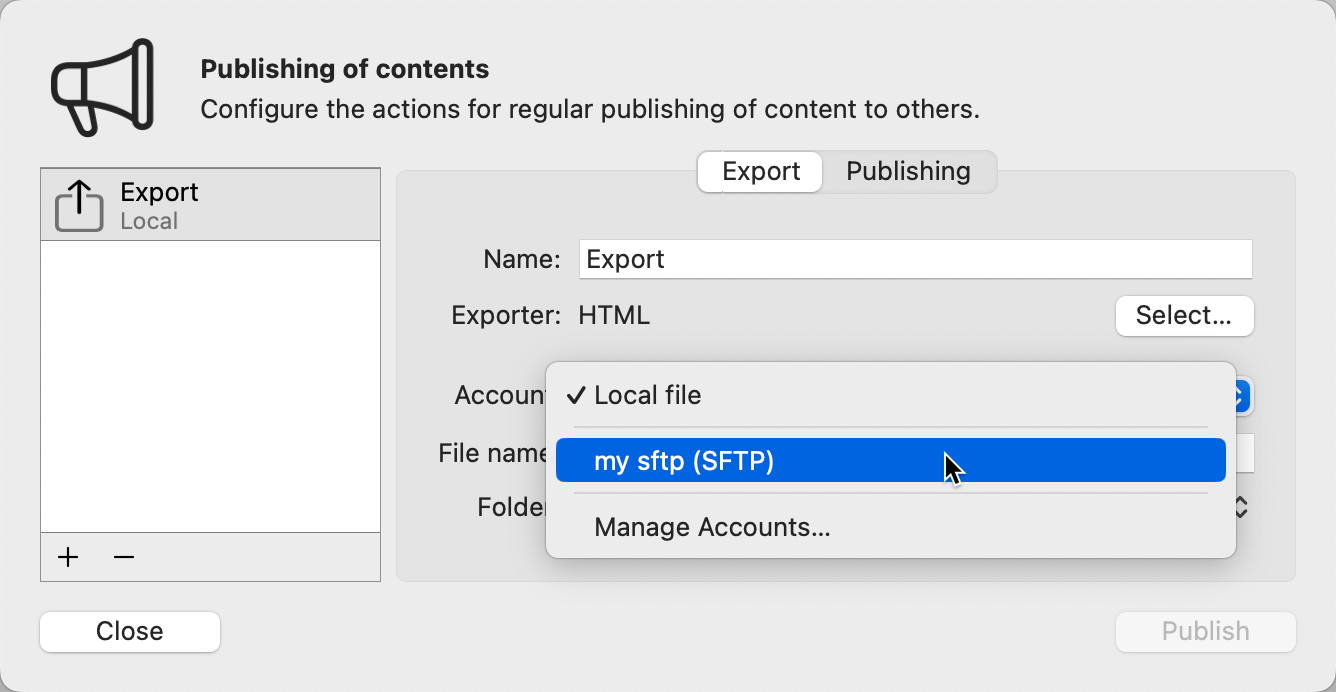Click the minus icon to remove the export action
This screenshot has width=1336, height=692.
[x=124, y=557]
